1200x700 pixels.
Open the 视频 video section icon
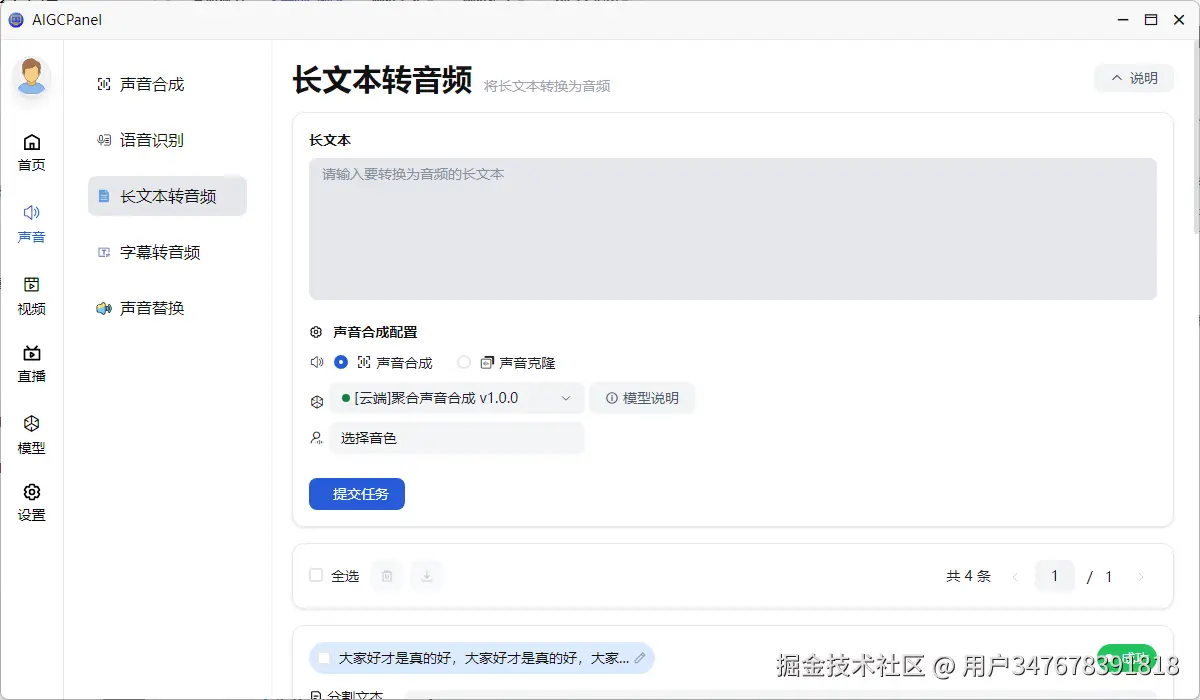(x=32, y=286)
